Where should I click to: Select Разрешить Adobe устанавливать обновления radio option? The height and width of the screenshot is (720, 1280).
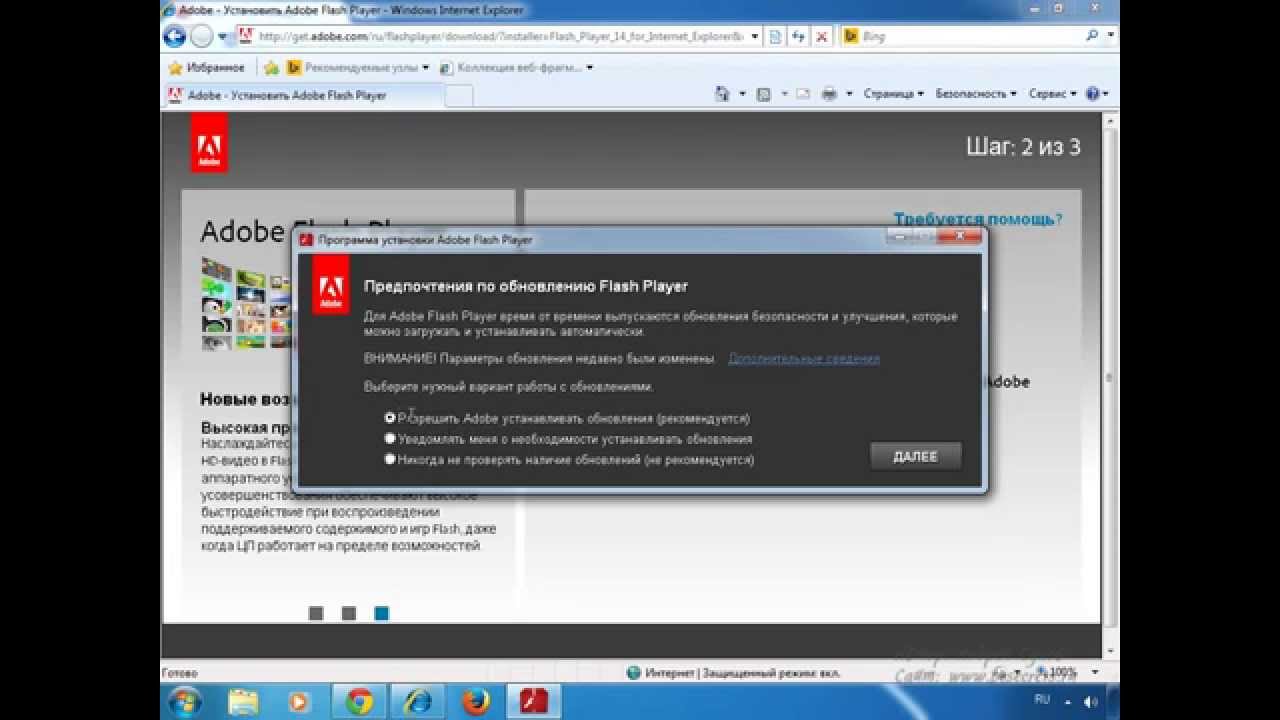(390, 418)
